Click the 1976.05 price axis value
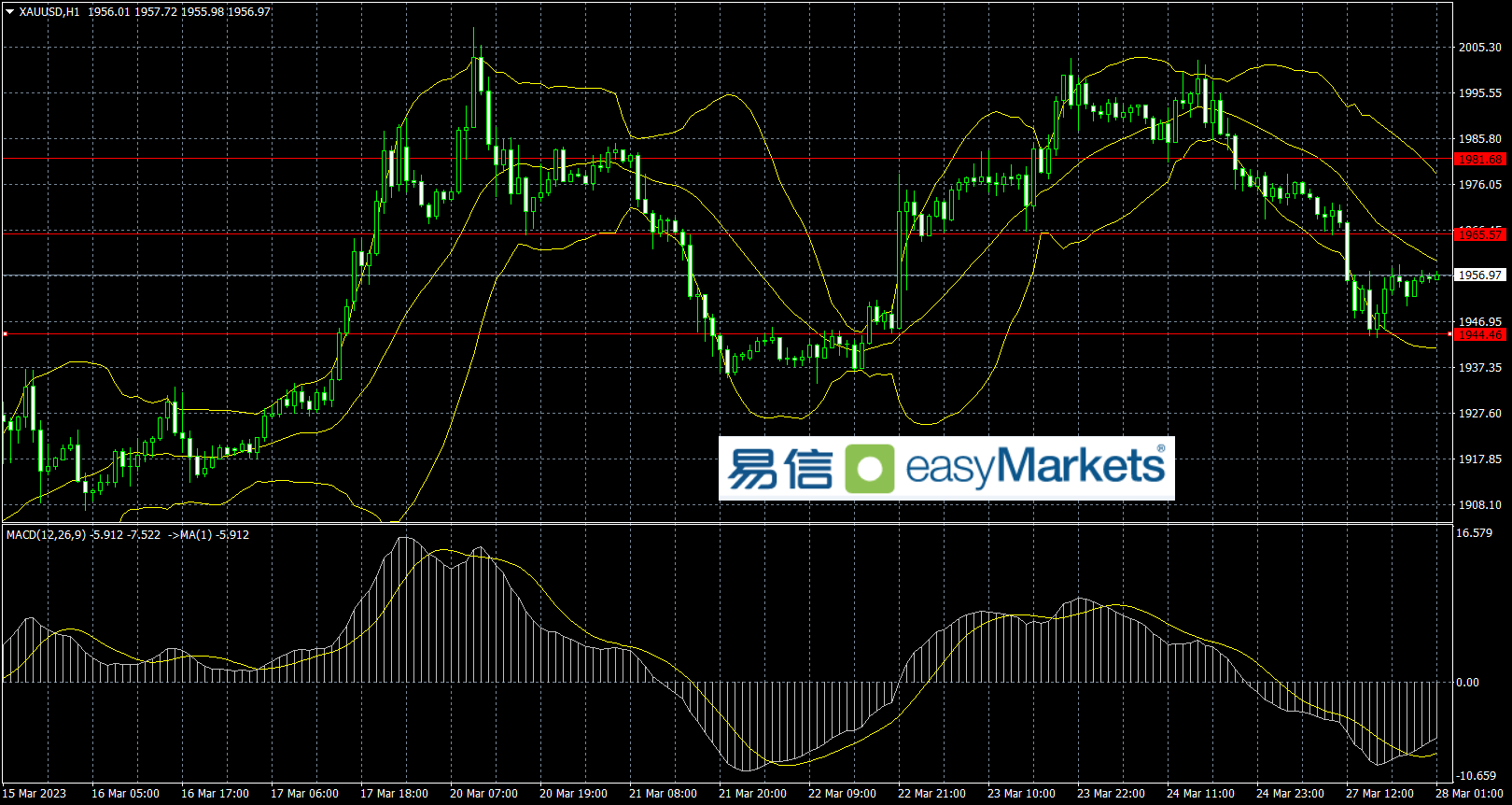Viewport: 1512px width, 805px height. coord(1480,185)
